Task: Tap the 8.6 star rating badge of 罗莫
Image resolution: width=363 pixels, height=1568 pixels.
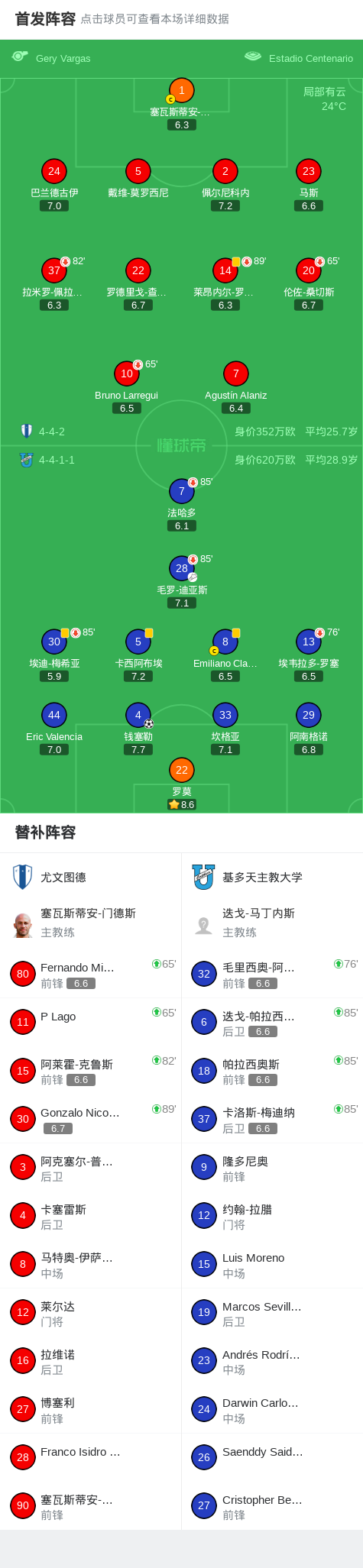Action: tap(182, 804)
